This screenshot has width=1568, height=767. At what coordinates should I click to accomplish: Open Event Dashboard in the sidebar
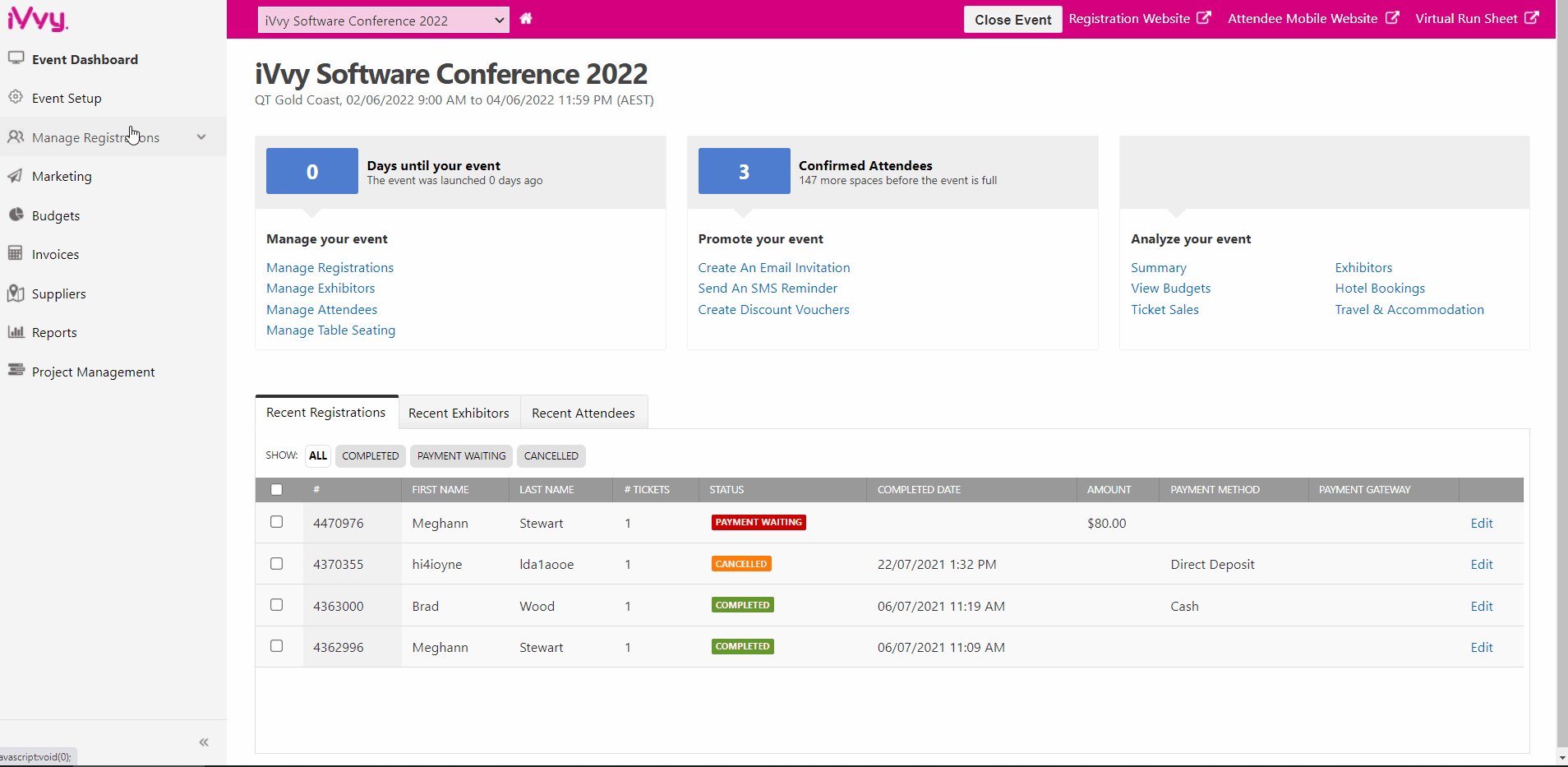[x=85, y=59]
